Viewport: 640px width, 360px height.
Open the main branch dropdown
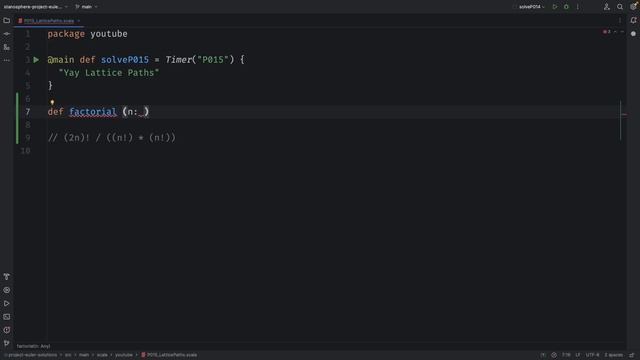click(x=87, y=7)
